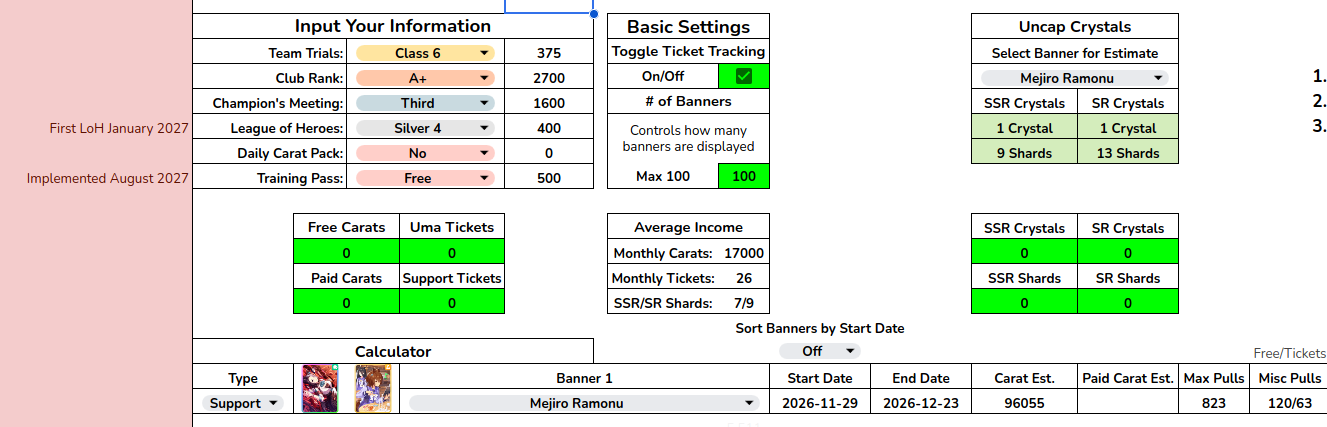This screenshot has height=427, width=1327.
Task: Select the Input Your Information header
Action: click(392, 26)
